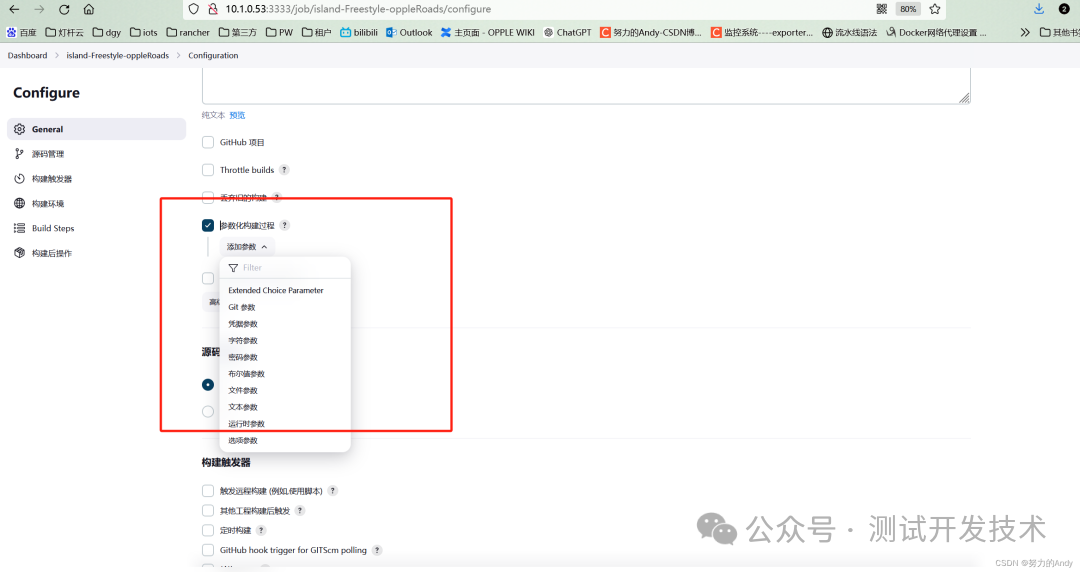Viewport: 1080px width, 572px height.
Task: Open the 灯杆云 bookmark folder
Action: (x=64, y=32)
